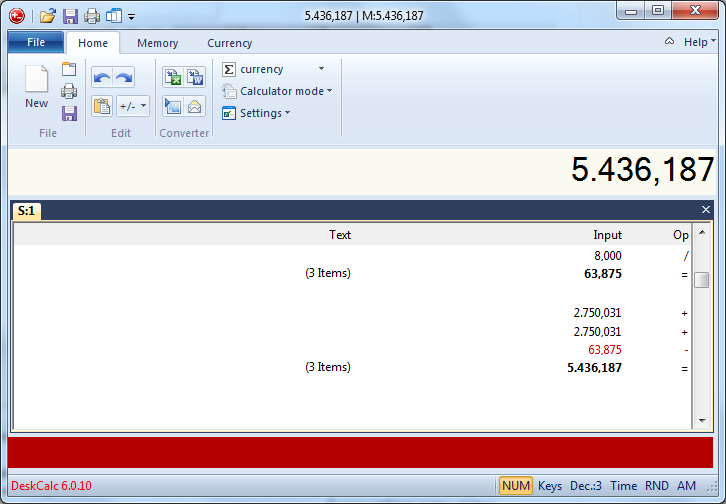Image resolution: width=726 pixels, height=504 pixels.
Task: Collapse the ribbon with the caret icon
Action: point(669,41)
